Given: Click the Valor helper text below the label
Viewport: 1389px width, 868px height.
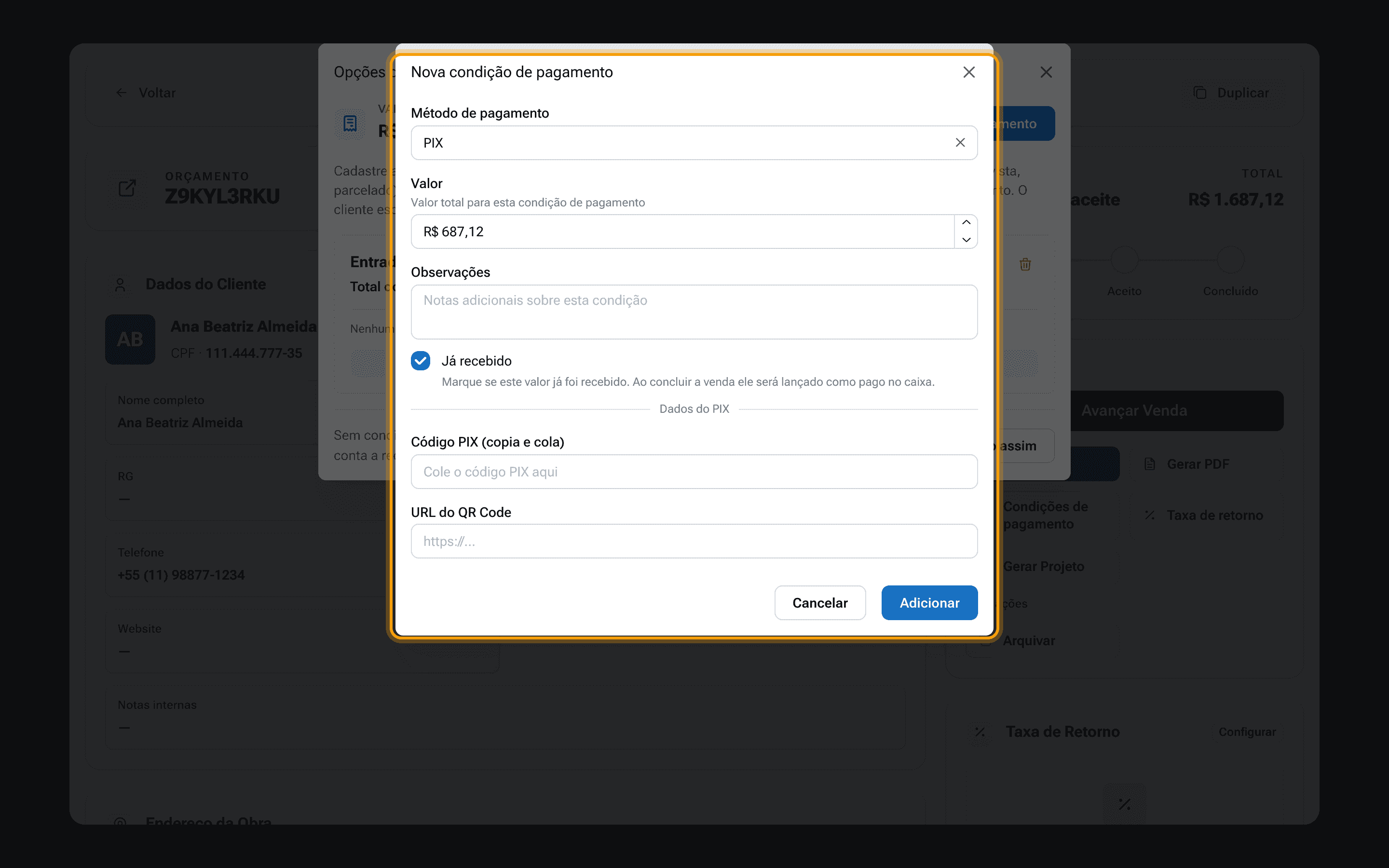Looking at the screenshot, I should point(528,203).
